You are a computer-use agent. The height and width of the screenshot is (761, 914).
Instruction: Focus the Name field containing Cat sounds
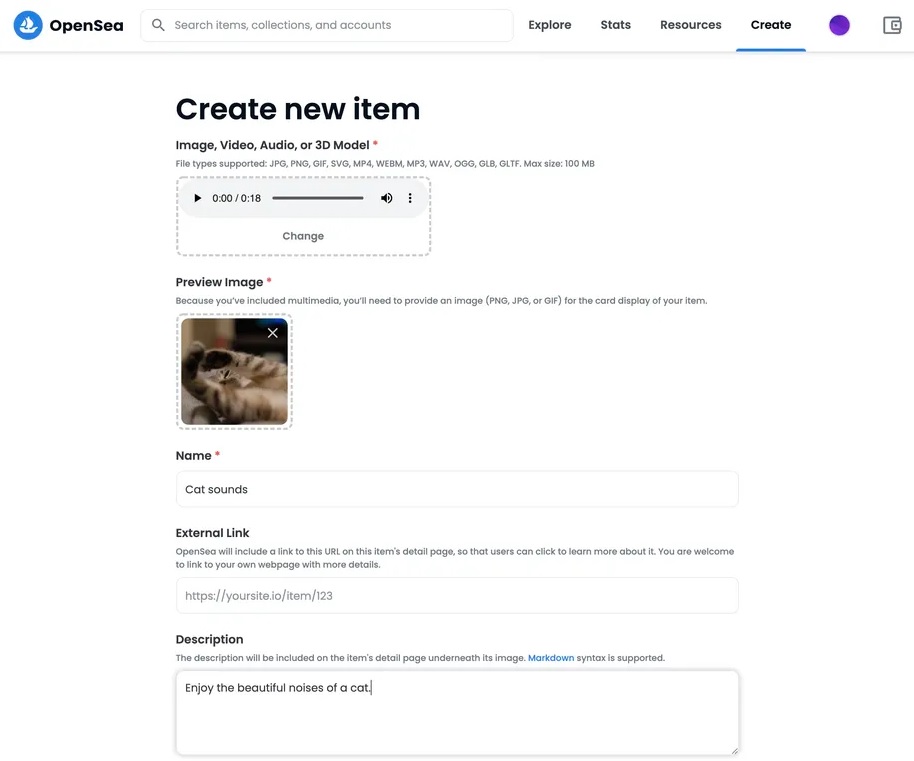coord(457,489)
